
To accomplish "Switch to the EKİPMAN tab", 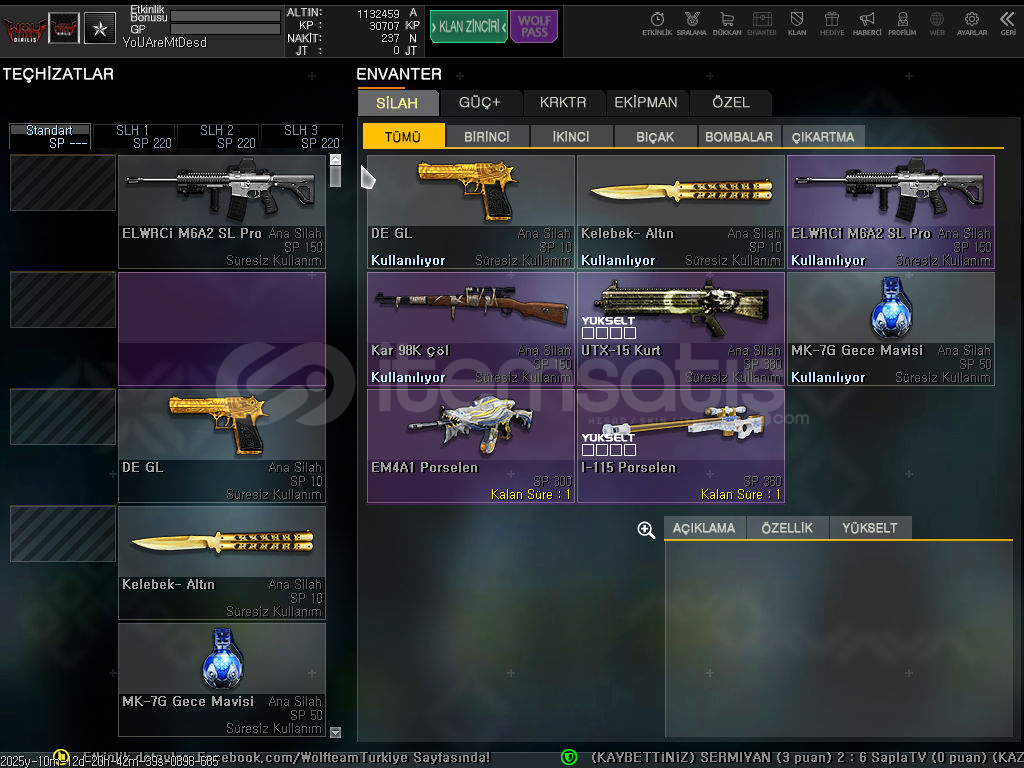I will coord(646,103).
